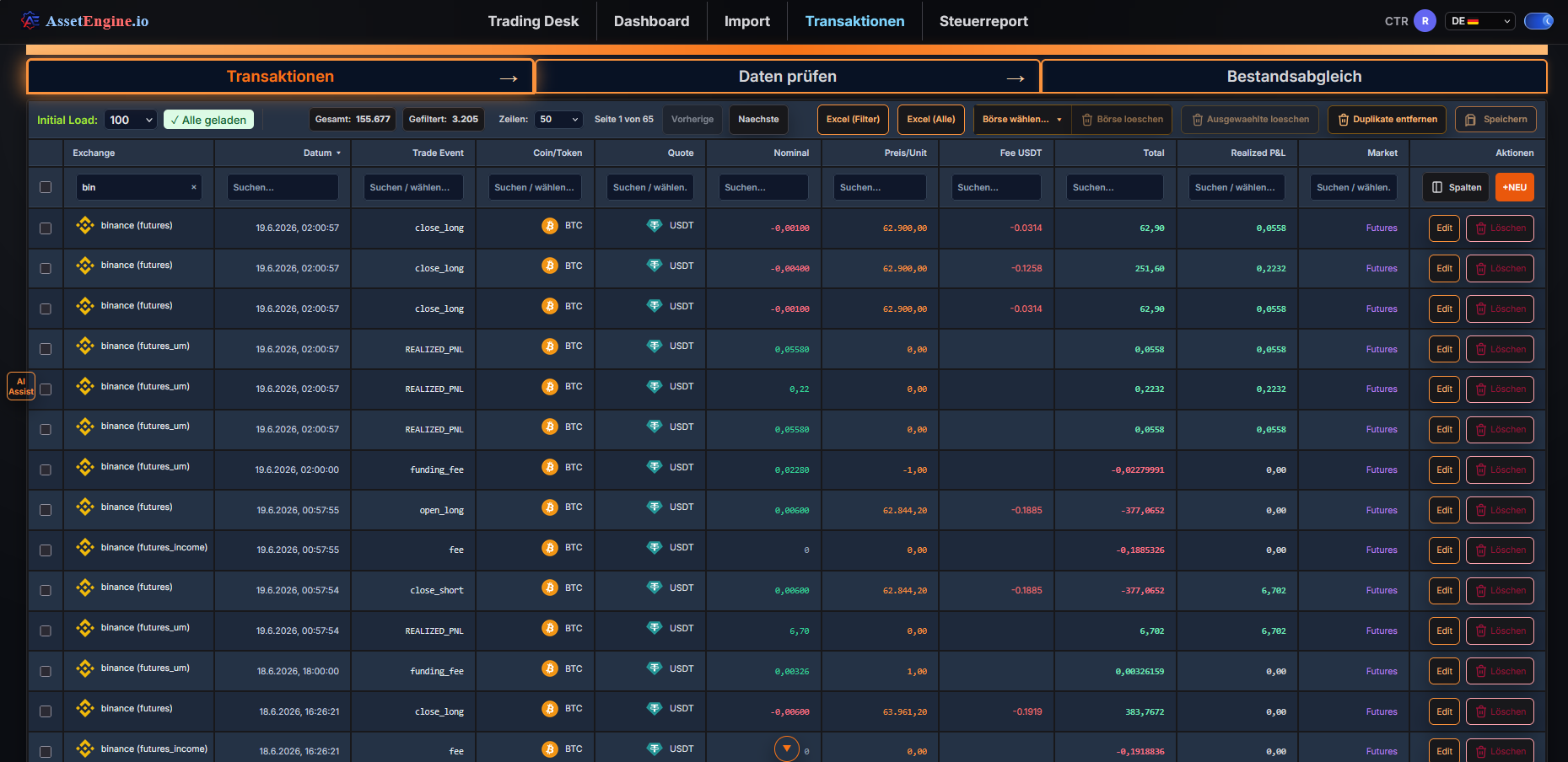
Task: Click Löschen in the close_short row
Action: (x=1500, y=590)
